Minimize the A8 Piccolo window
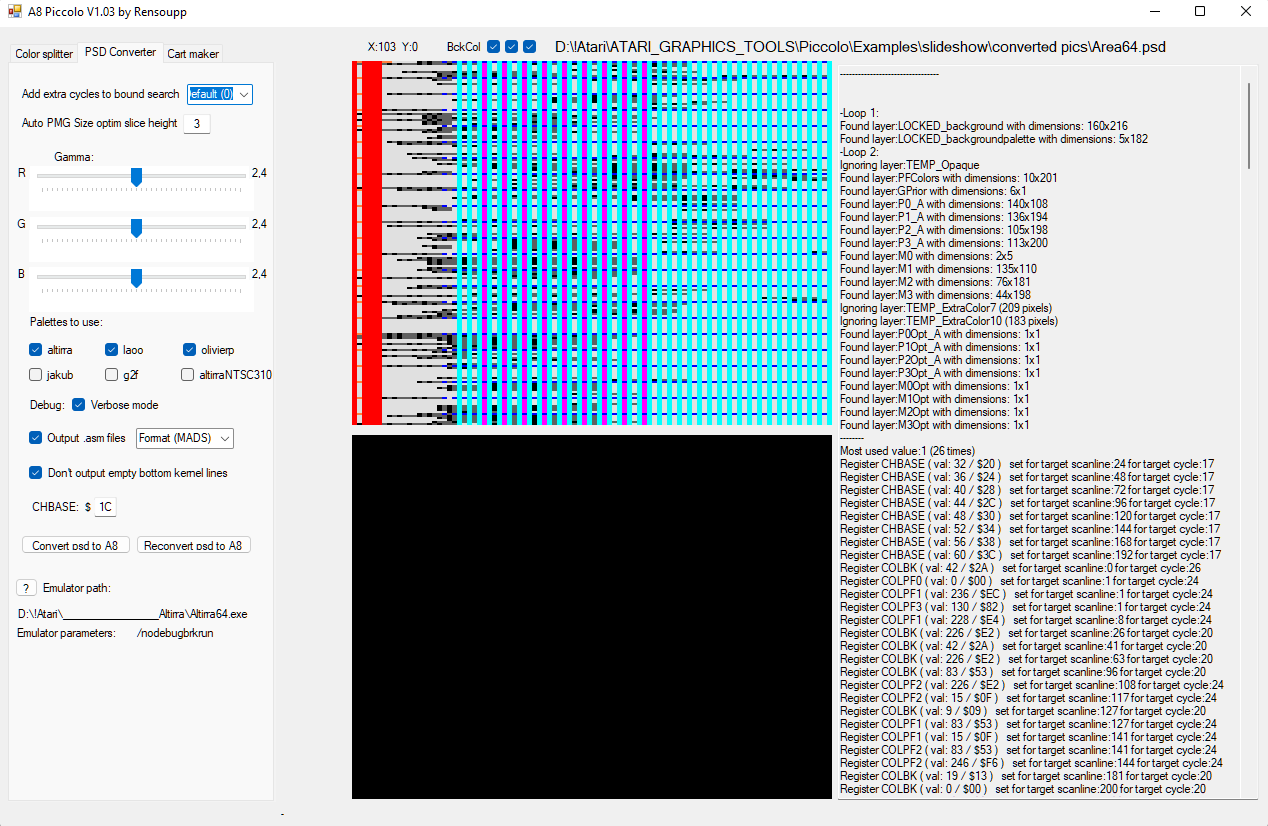This screenshot has width=1268, height=826. [x=1153, y=12]
